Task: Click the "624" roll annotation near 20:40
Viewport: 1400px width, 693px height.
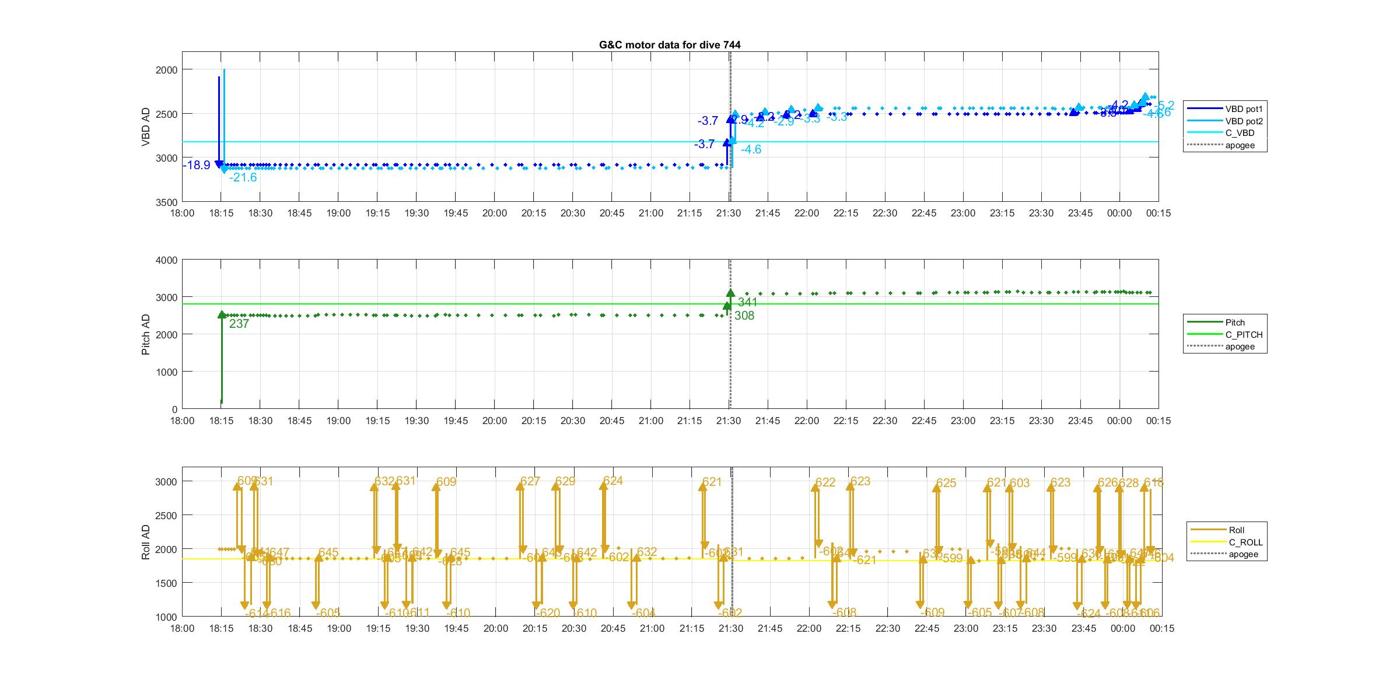Action: point(613,481)
